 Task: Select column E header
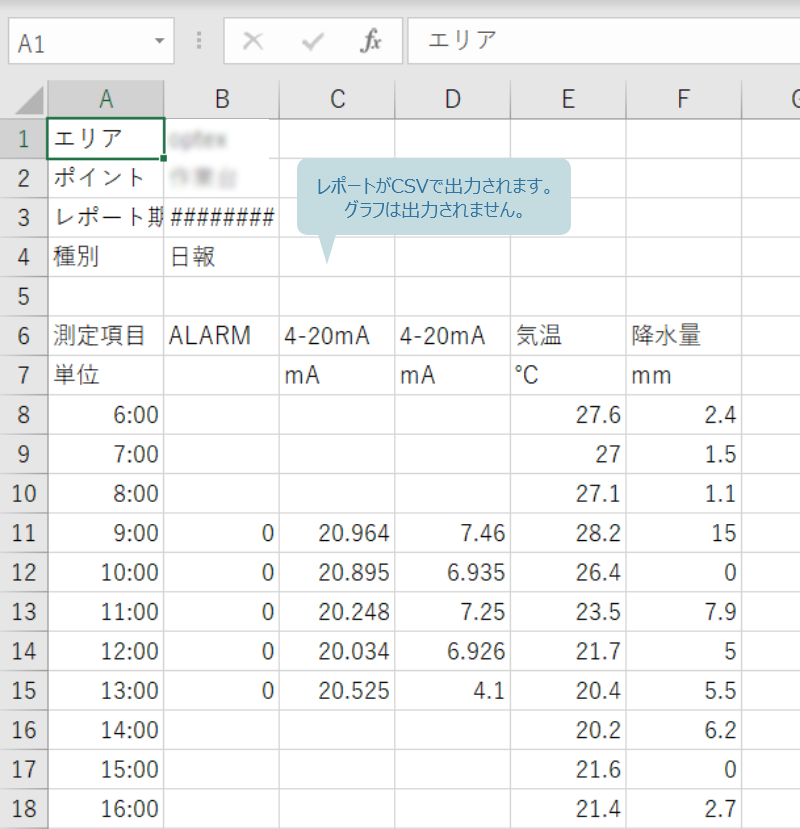point(568,99)
